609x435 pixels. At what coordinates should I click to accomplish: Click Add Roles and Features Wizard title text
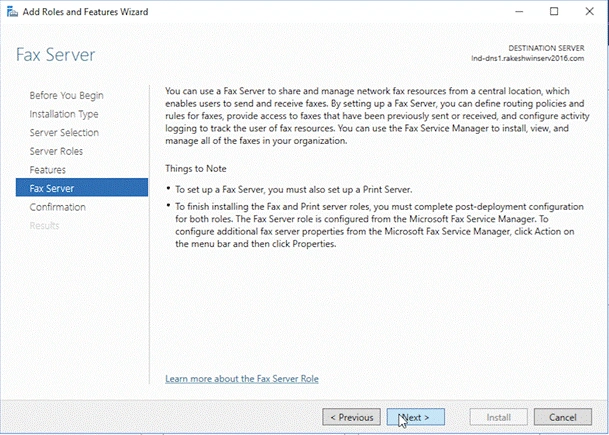tap(85, 12)
